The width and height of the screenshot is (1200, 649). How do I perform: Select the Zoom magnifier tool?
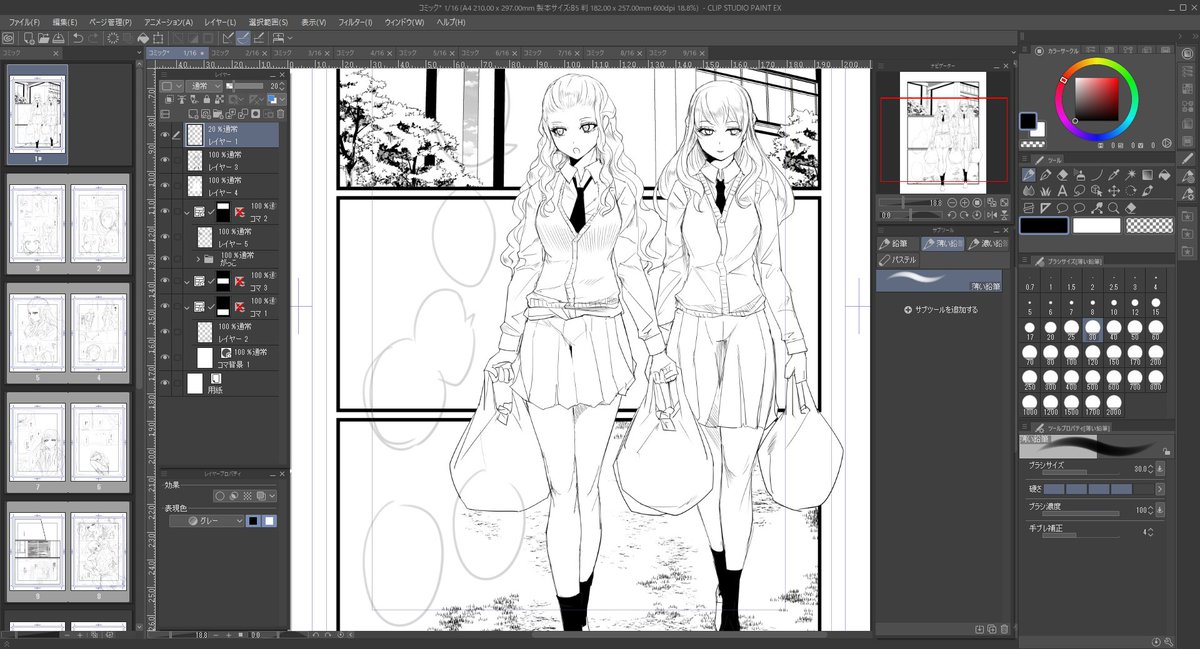click(1113, 209)
